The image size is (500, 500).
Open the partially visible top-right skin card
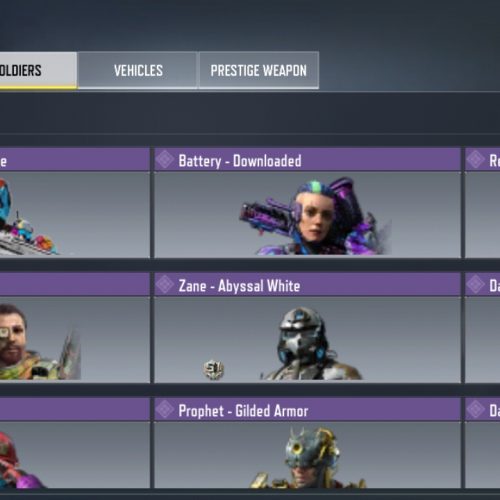482,203
